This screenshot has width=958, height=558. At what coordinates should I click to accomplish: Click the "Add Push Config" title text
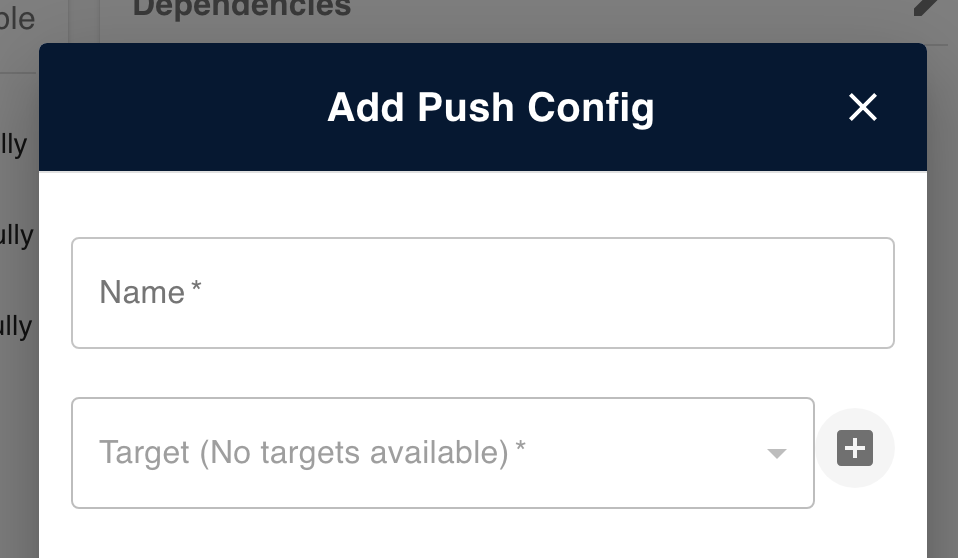(490, 107)
